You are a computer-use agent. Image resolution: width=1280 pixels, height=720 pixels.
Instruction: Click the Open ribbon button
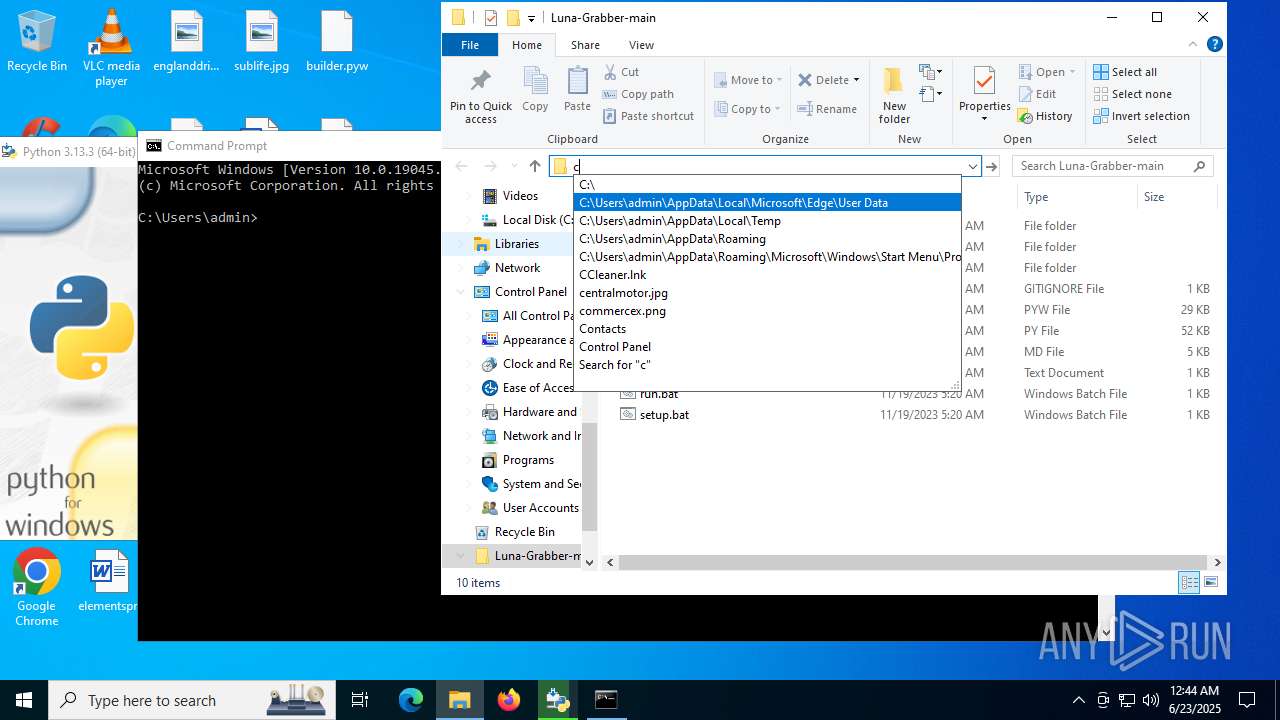tap(1047, 72)
